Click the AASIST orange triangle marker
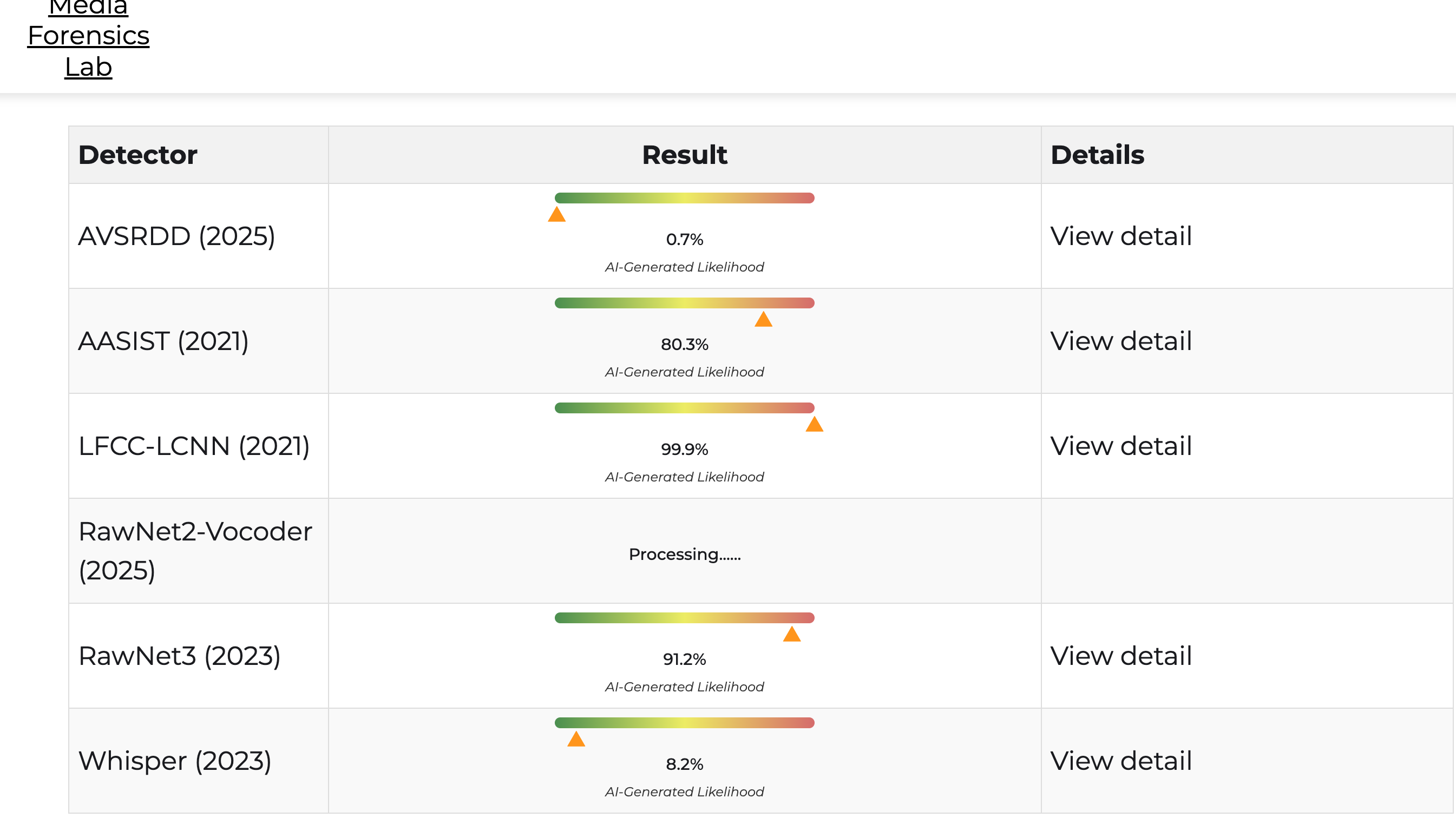The width and height of the screenshot is (1456, 831). tap(763, 320)
